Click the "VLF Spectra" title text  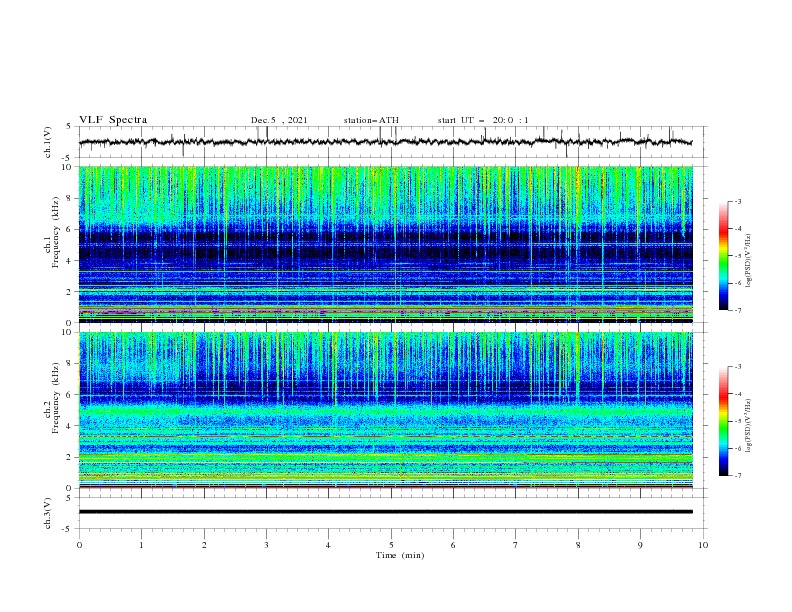click(113, 120)
